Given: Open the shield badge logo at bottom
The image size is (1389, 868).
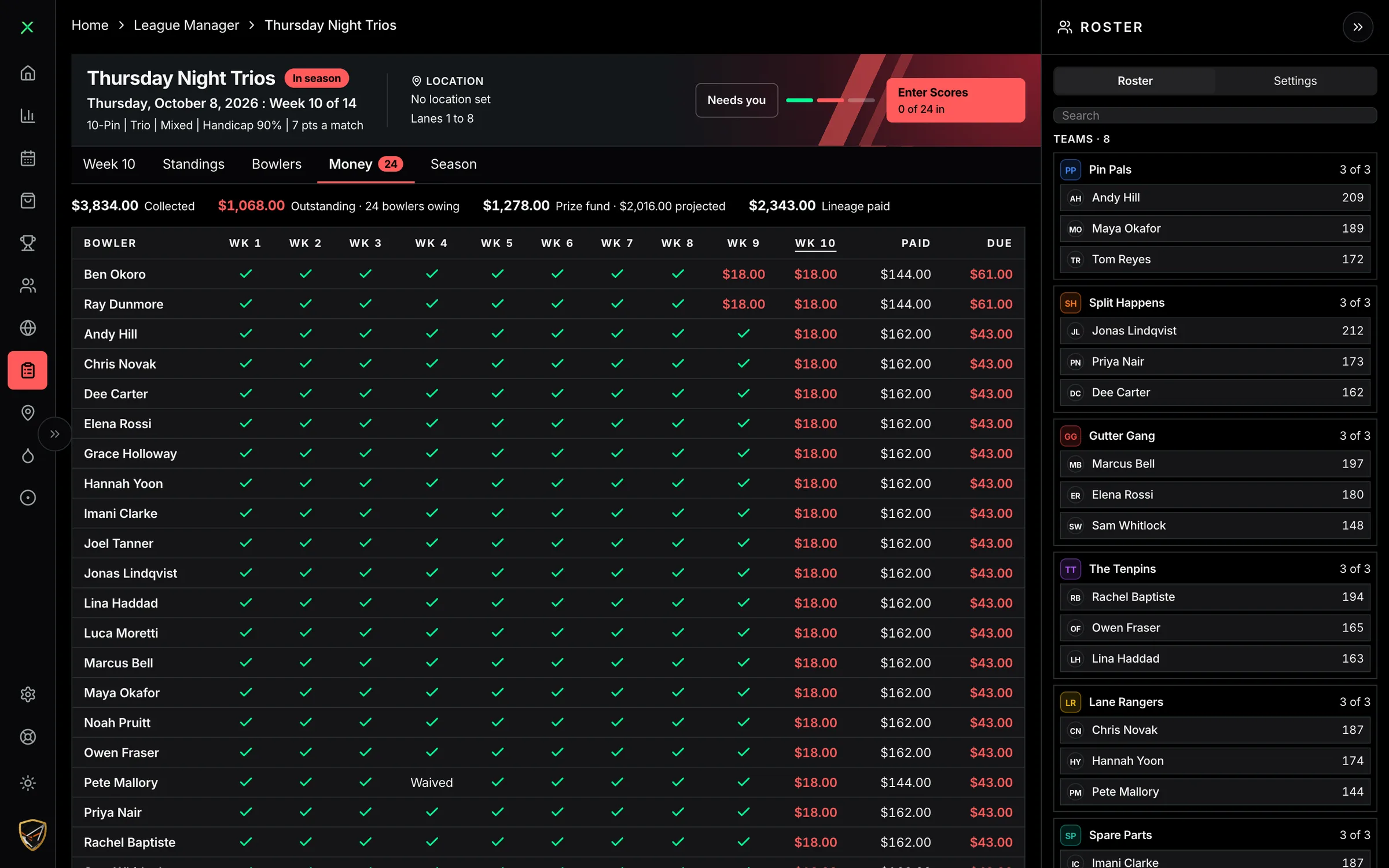Looking at the screenshot, I should (x=32, y=834).
